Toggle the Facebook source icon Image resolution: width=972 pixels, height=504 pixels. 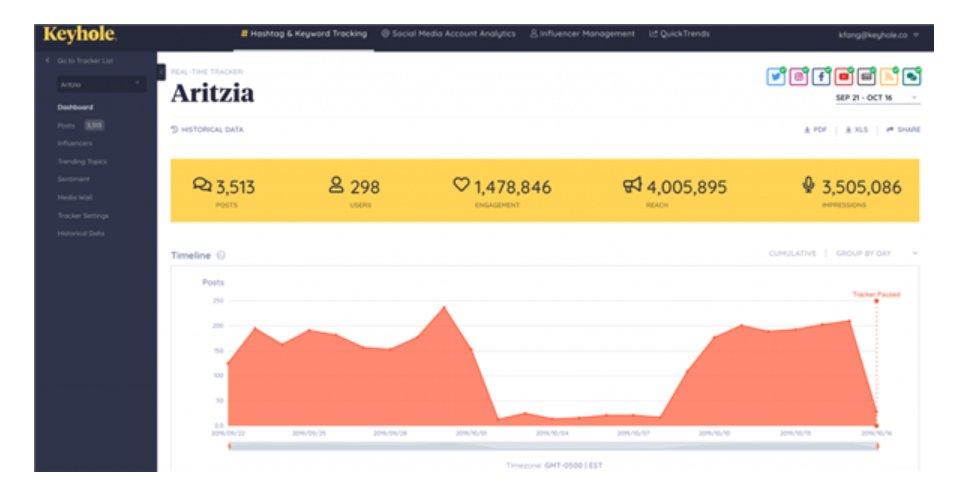(821, 76)
